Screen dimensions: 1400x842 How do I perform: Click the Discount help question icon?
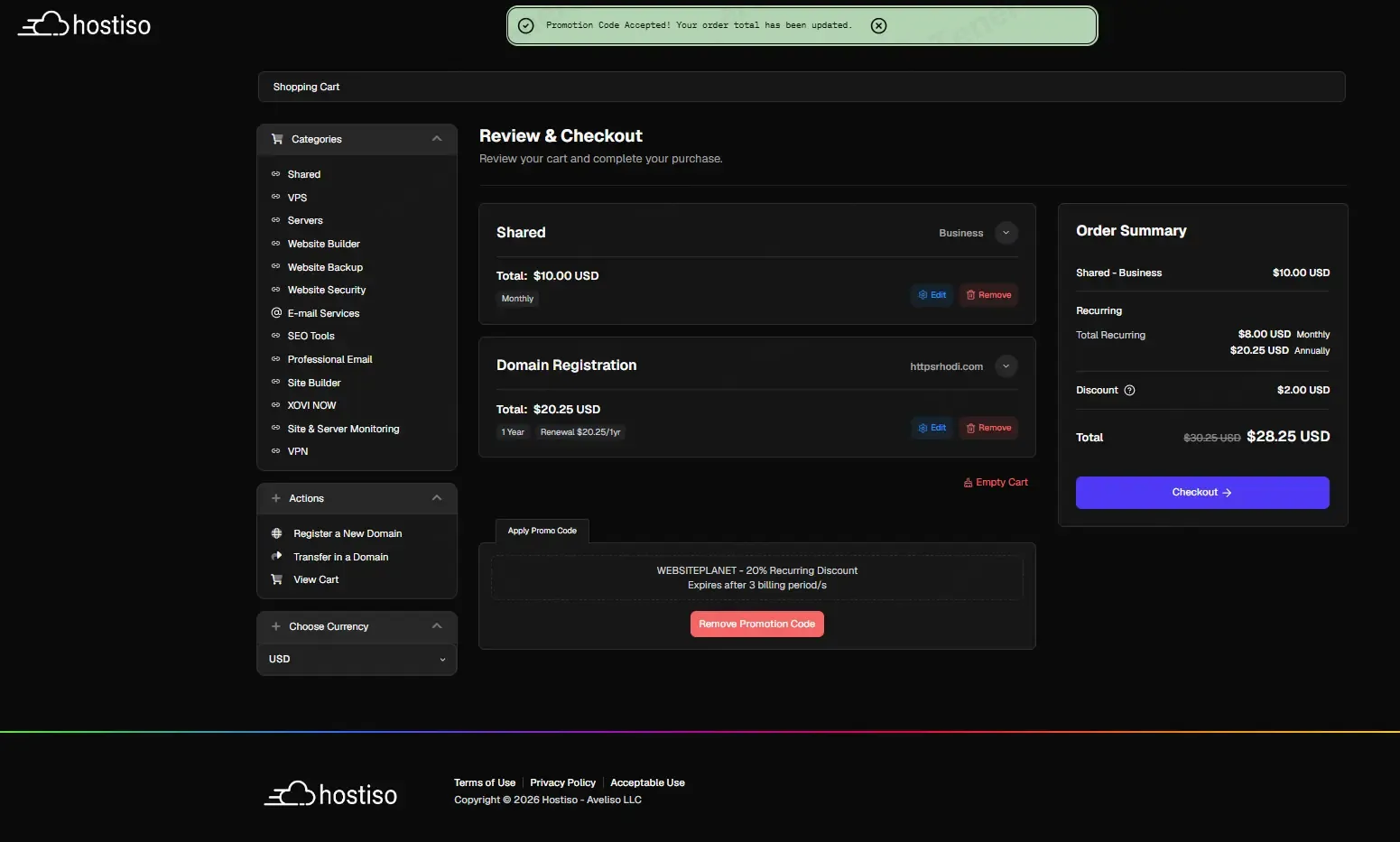click(x=1129, y=390)
